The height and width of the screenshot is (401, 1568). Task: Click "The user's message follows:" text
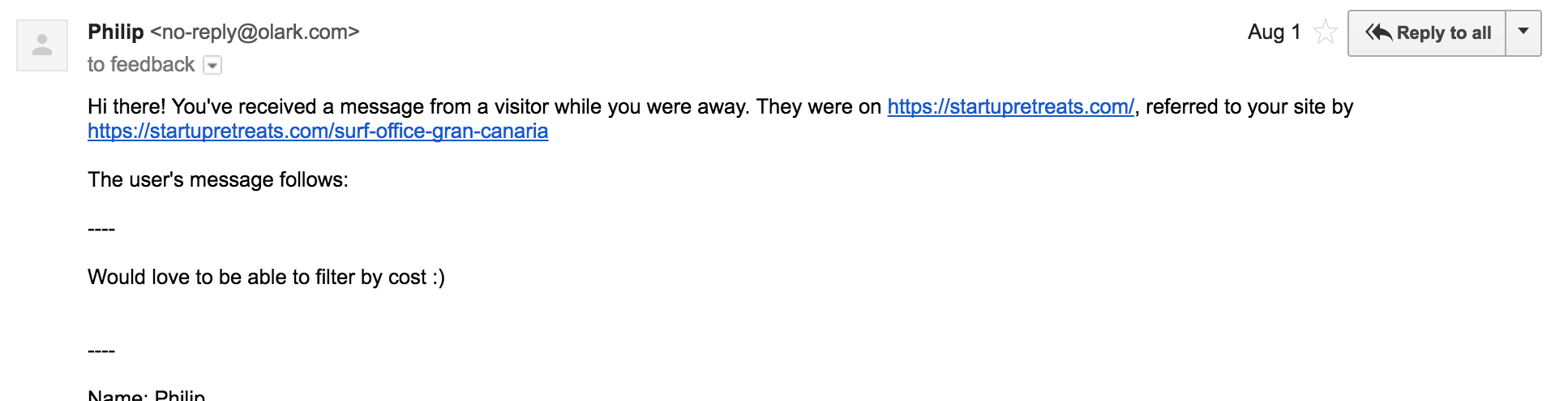click(218, 179)
